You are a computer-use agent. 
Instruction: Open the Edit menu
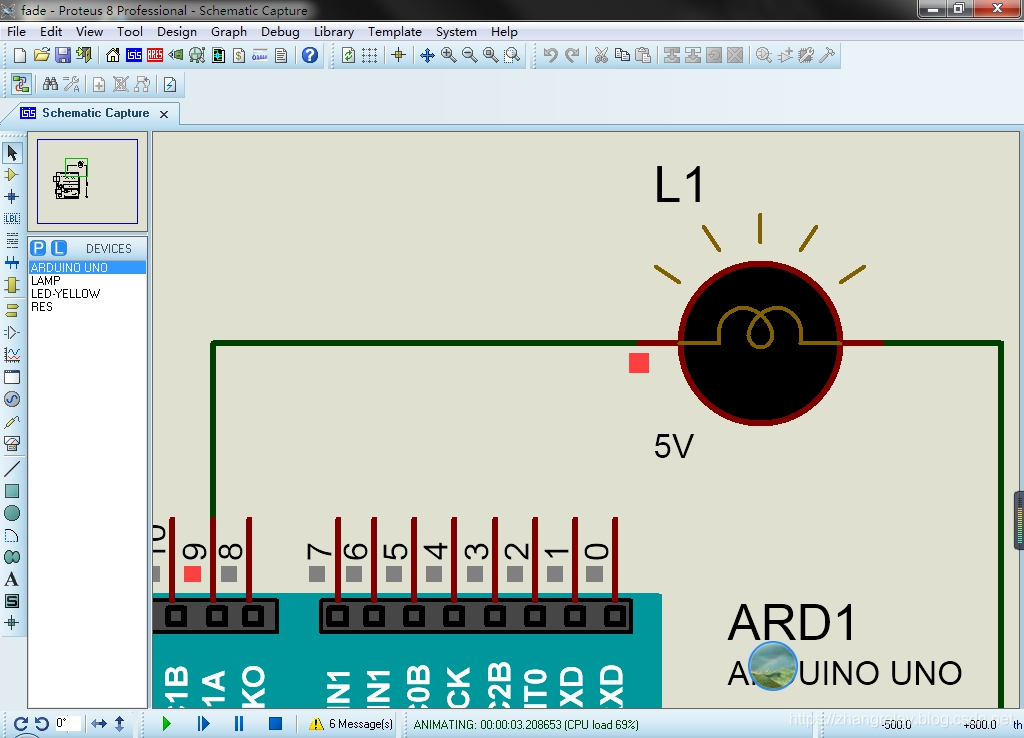click(x=51, y=31)
